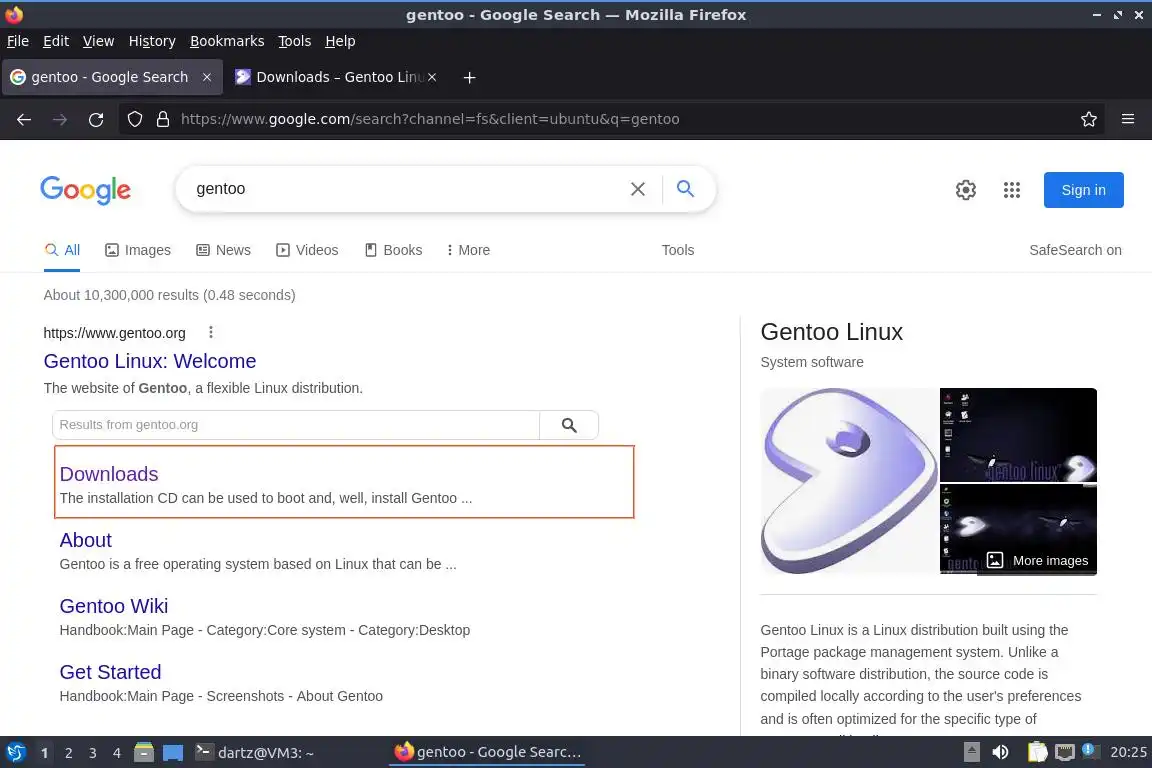Open the Gentoo Linux: Welcome result
This screenshot has height=768, width=1152.
click(150, 361)
